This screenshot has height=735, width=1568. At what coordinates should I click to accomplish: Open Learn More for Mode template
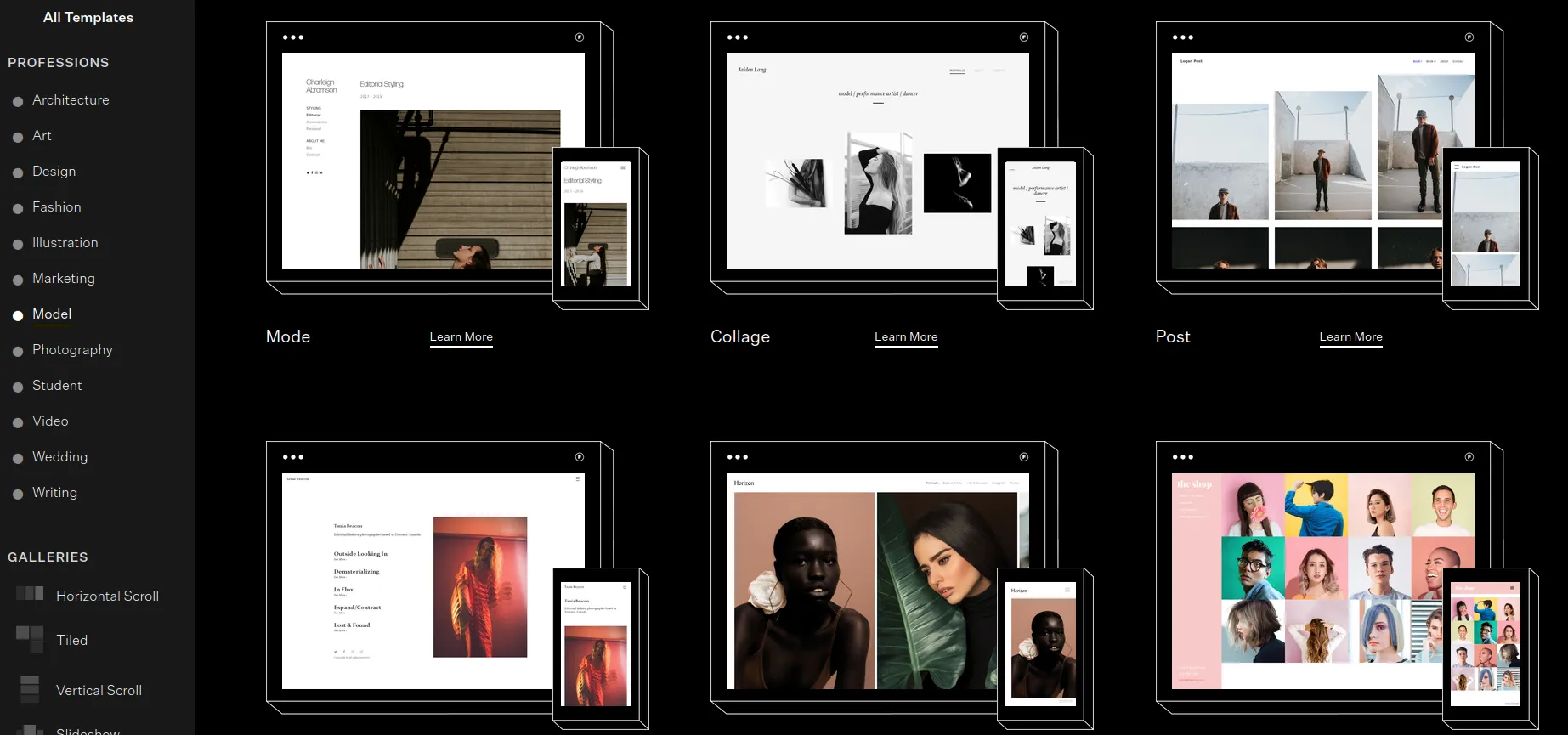click(x=461, y=337)
